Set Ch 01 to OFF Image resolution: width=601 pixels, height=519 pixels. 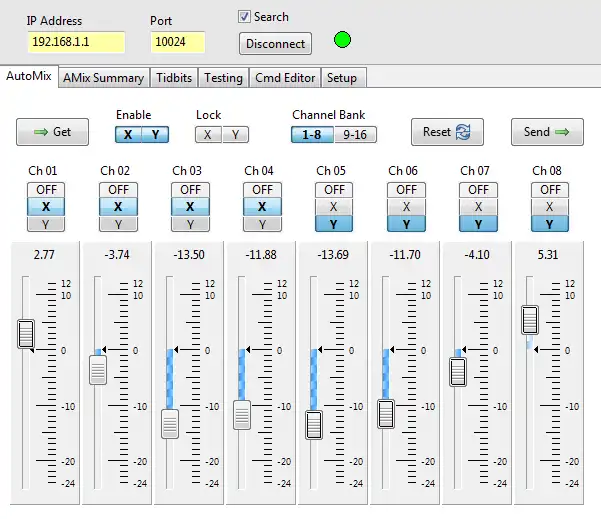pos(46,189)
